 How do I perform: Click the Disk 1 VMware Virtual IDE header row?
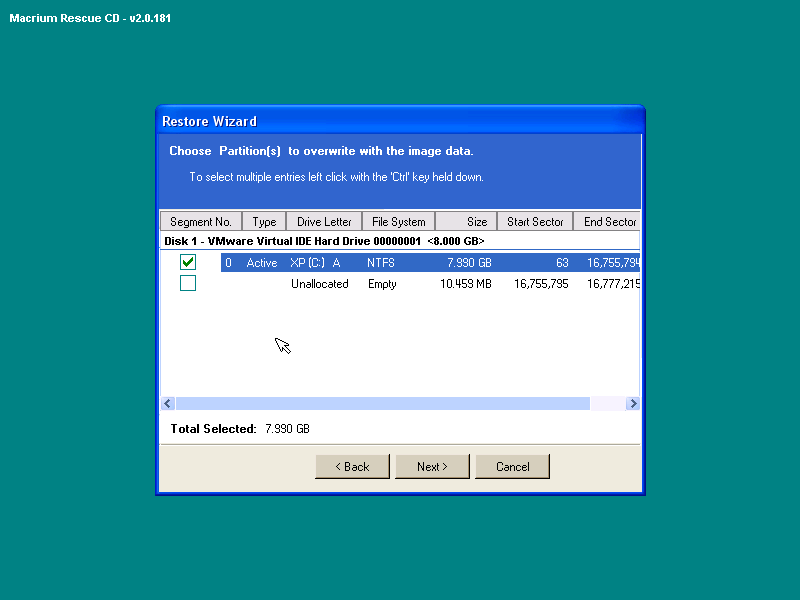pyautogui.click(x=400, y=241)
